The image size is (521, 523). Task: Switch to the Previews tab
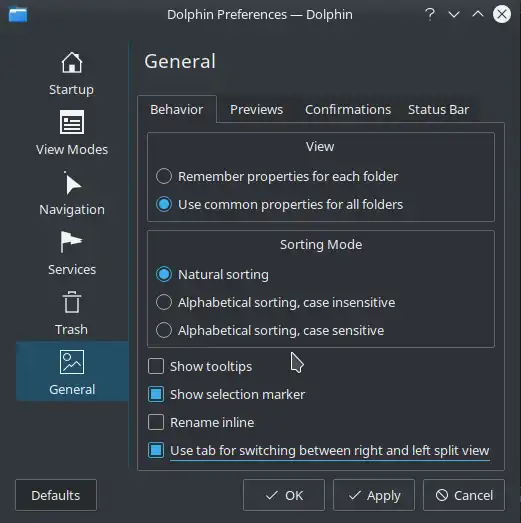coord(256,110)
